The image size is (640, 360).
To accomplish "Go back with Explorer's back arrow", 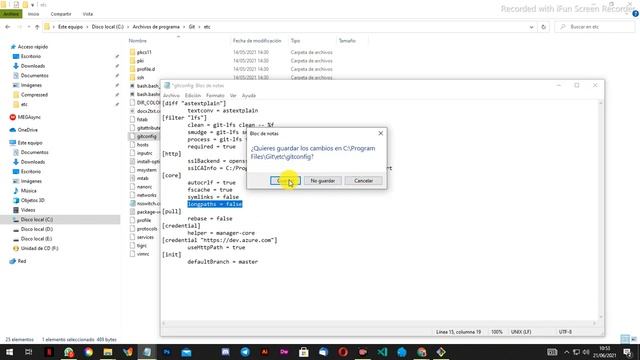I will click(x=8, y=27).
